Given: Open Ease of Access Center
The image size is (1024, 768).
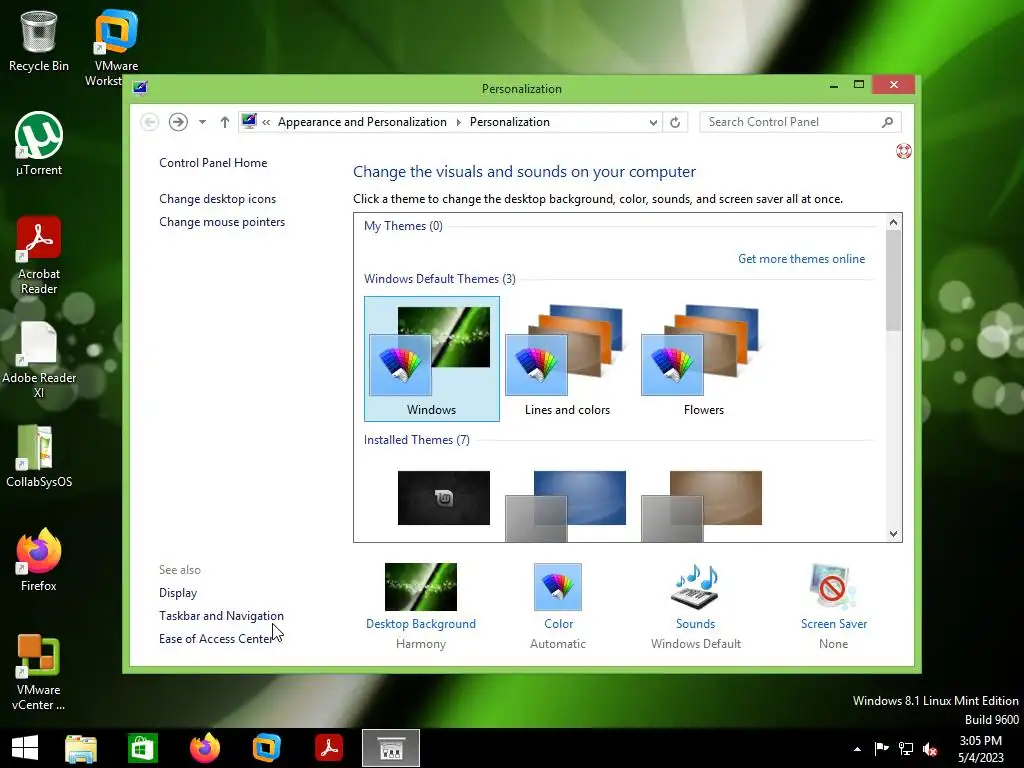Looking at the screenshot, I should click(x=216, y=639).
